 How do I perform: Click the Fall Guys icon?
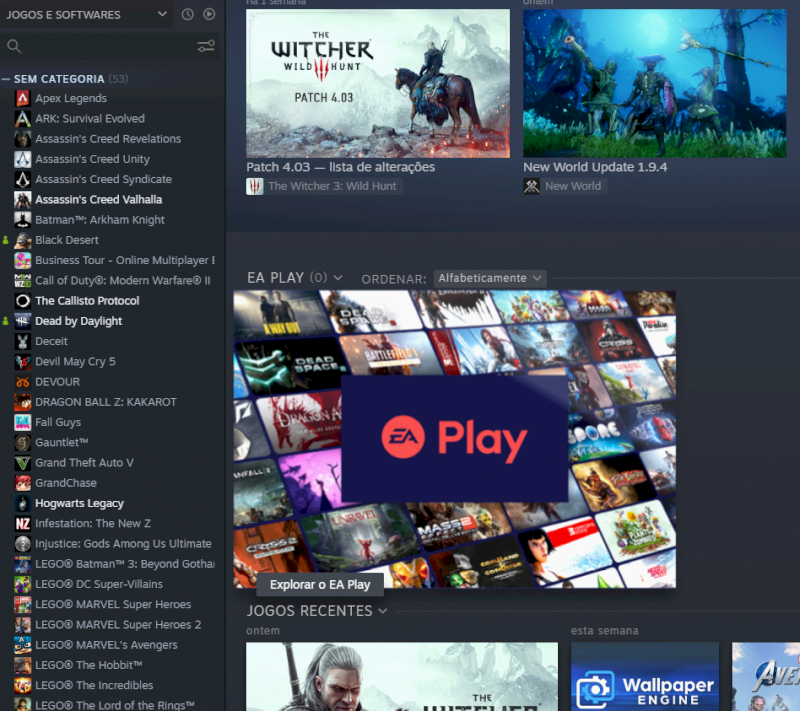22,422
